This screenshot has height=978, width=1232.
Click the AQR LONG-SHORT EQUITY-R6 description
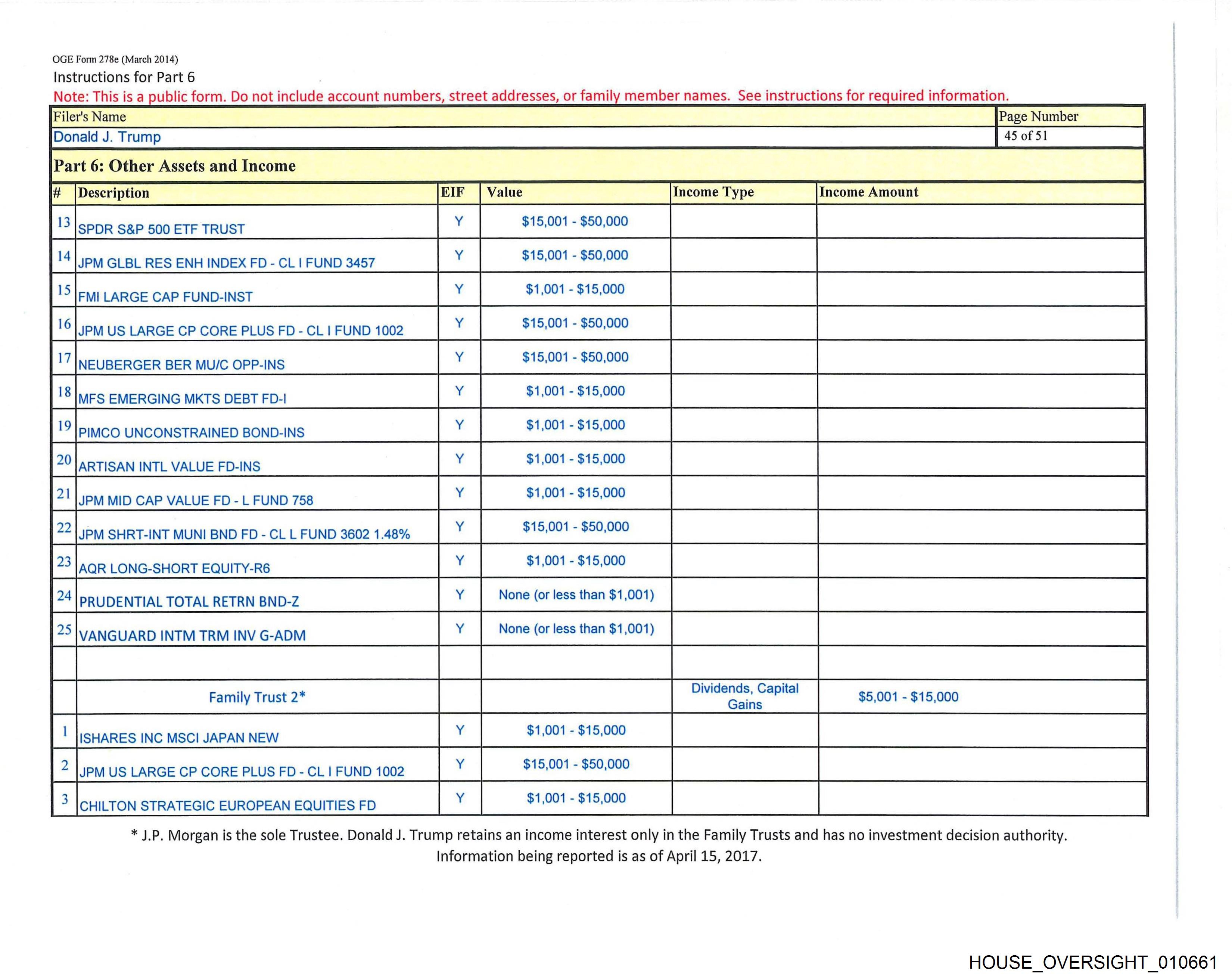[x=174, y=568]
